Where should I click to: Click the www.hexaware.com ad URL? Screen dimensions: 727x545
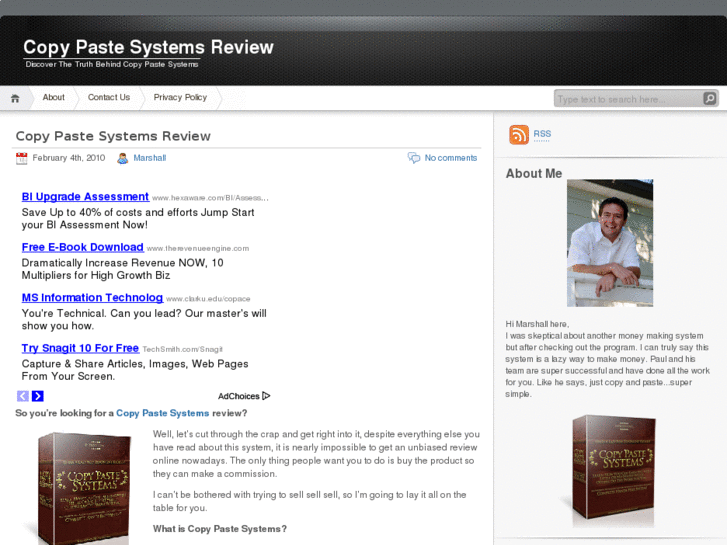pos(210,198)
